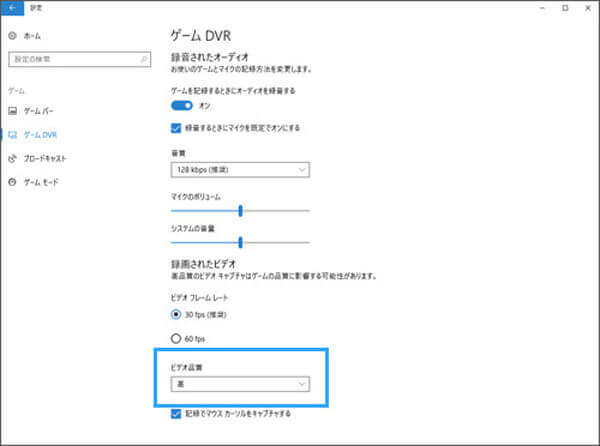Toggle audio recording switch off
The image size is (600, 446).
click(x=182, y=106)
